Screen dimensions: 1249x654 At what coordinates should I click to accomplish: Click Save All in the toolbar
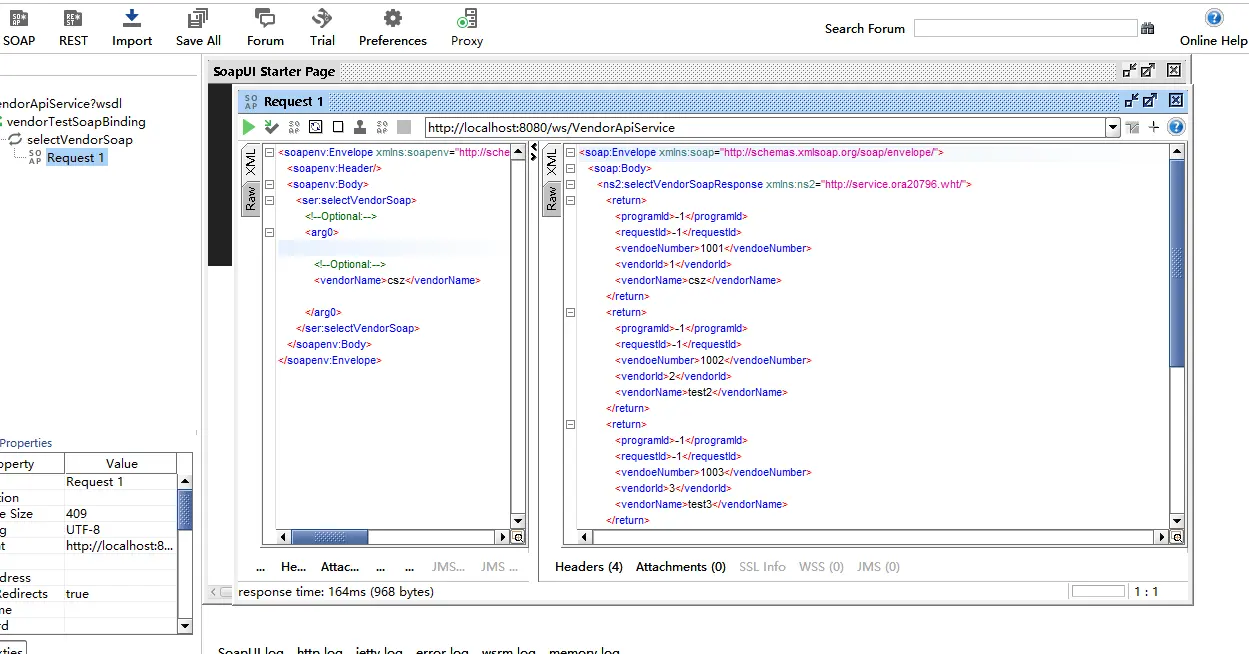tap(198, 28)
